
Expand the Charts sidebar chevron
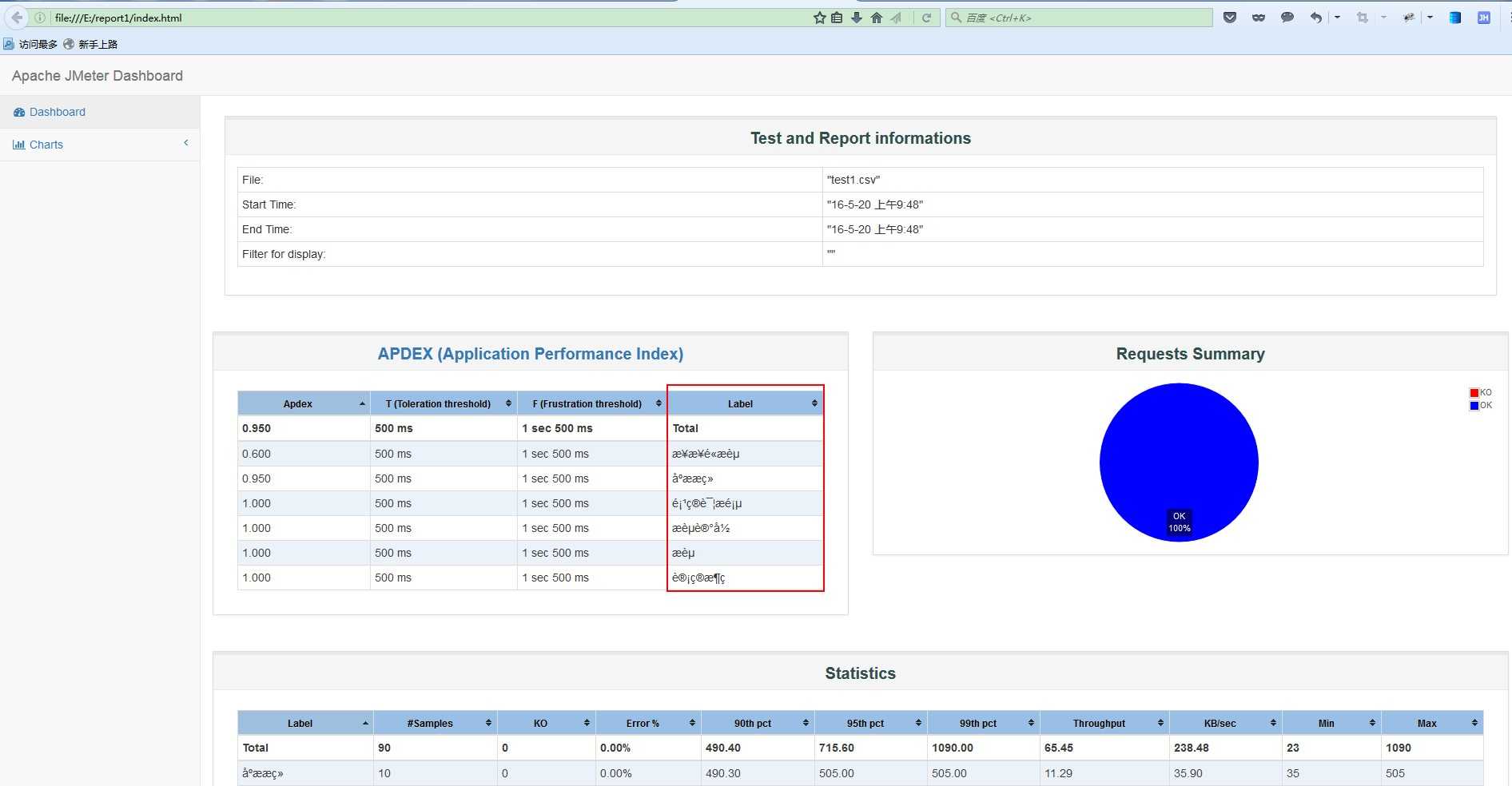click(186, 143)
